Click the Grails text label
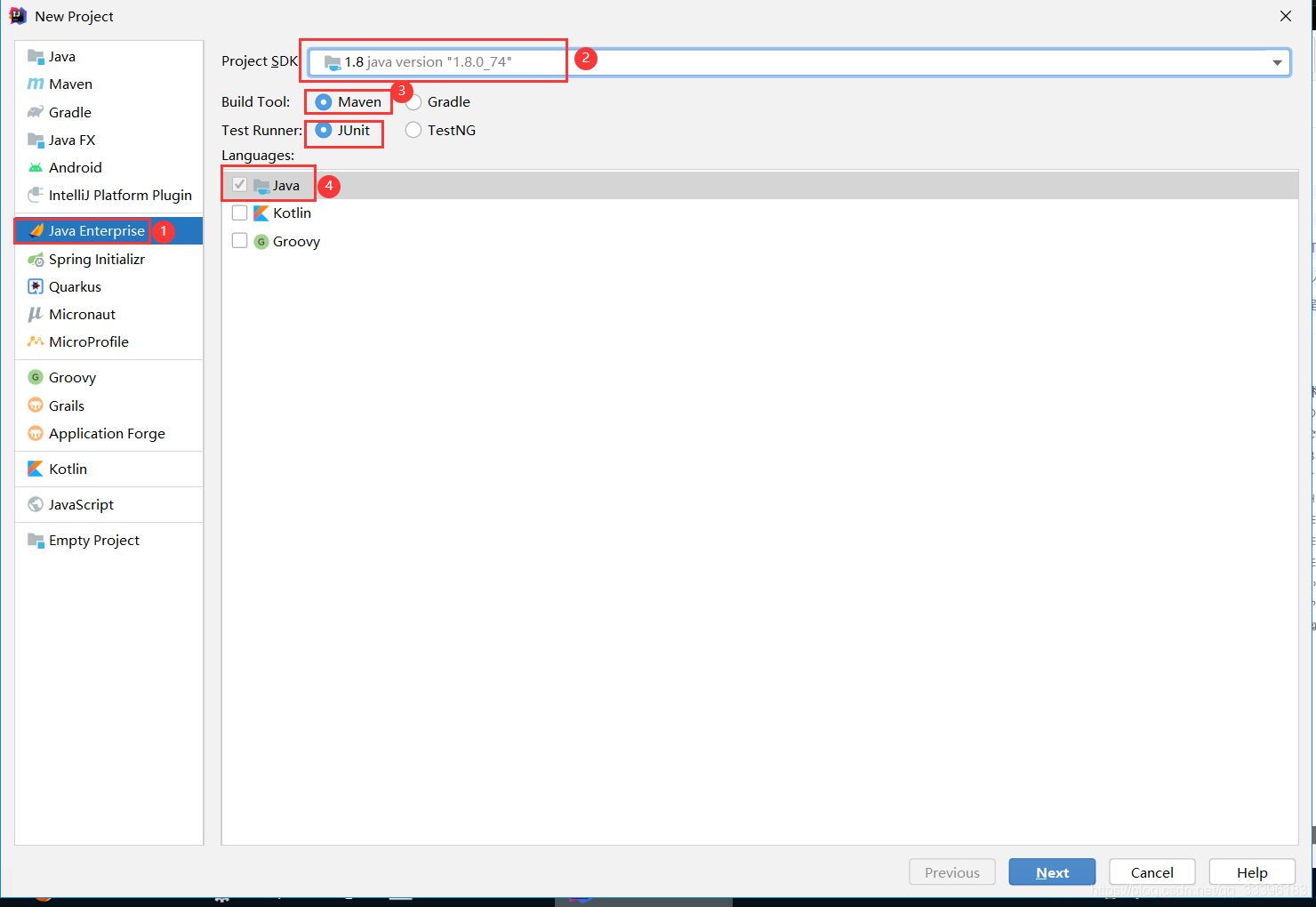The image size is (1316, 907). tap(67, 405)
